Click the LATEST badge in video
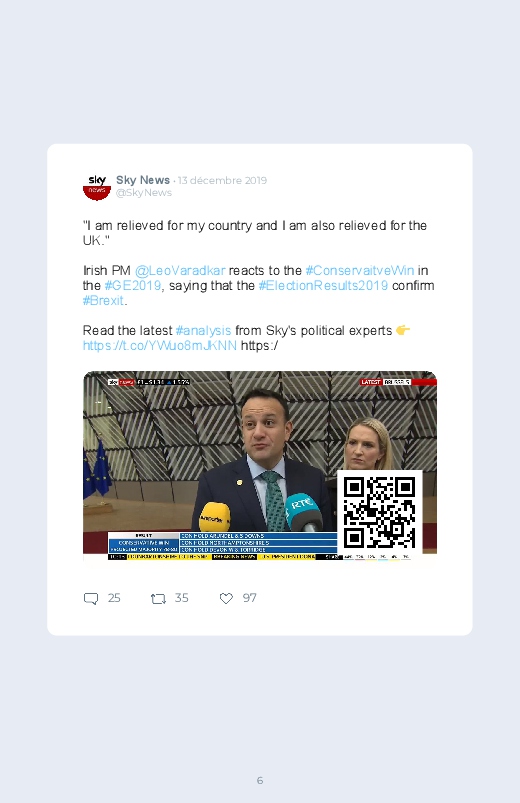 371,382
